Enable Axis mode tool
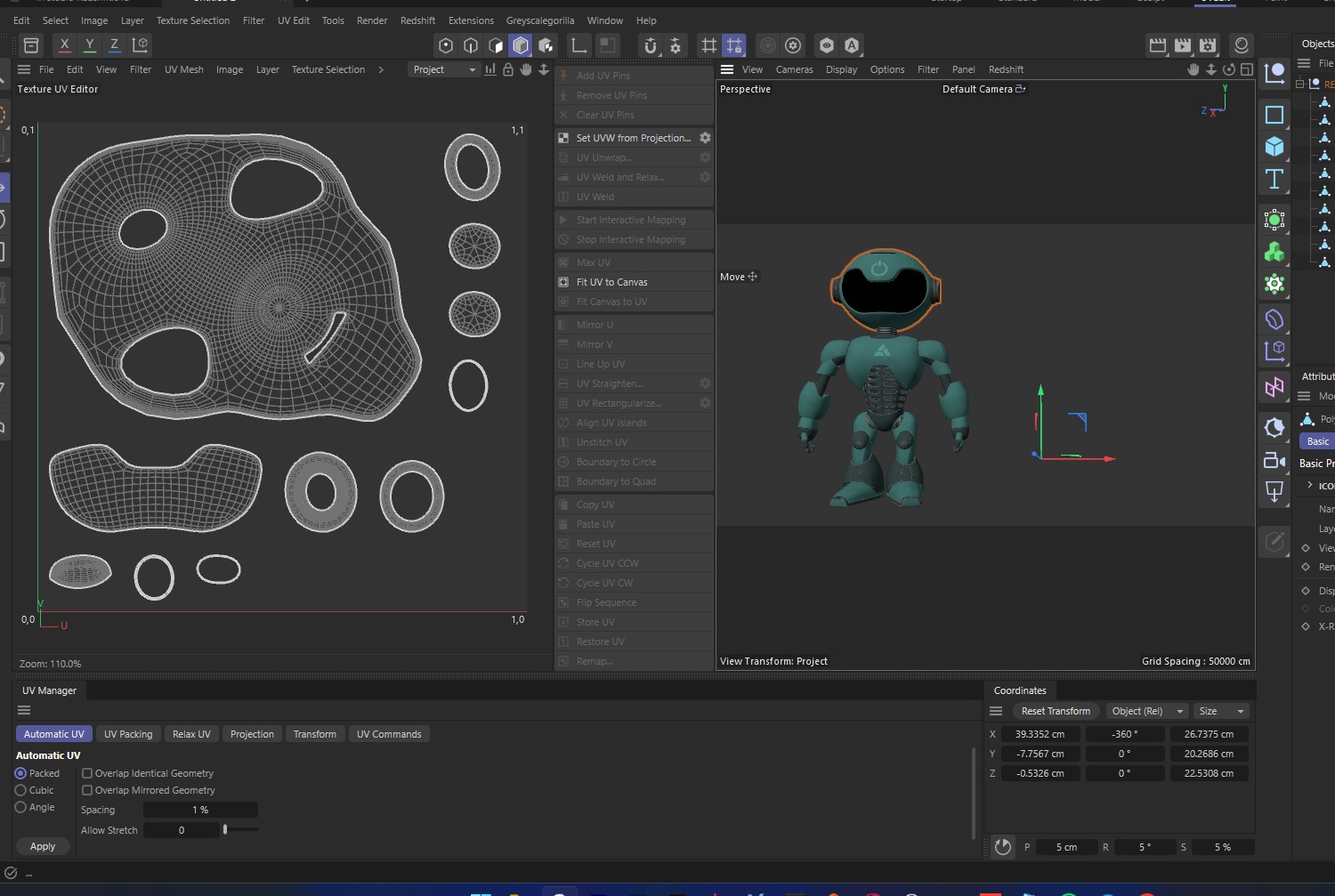This screenshot has height=896, width=1335. point(579,45)
